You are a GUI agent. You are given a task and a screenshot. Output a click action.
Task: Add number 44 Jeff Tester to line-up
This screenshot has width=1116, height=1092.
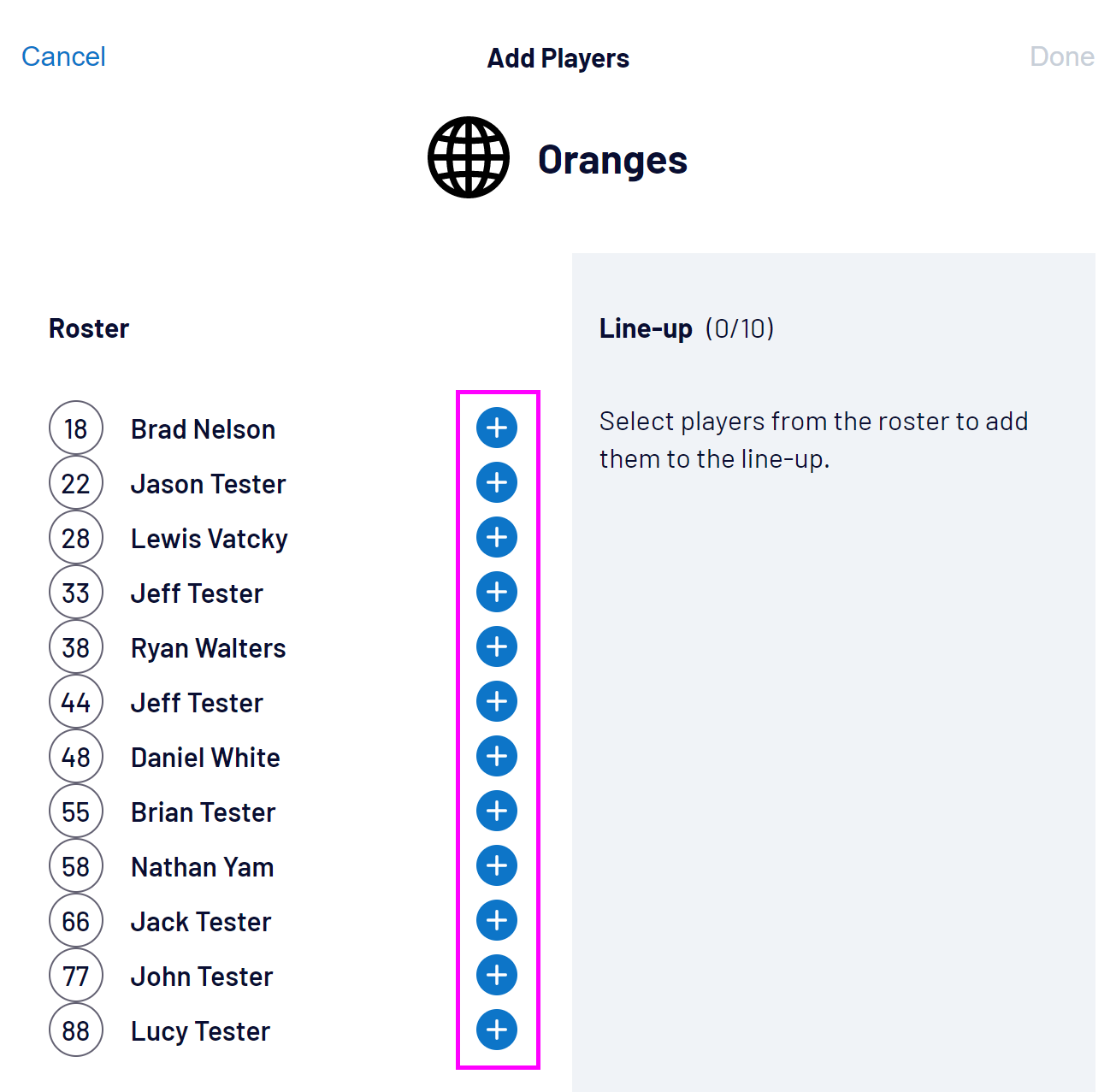click(497, 701)
